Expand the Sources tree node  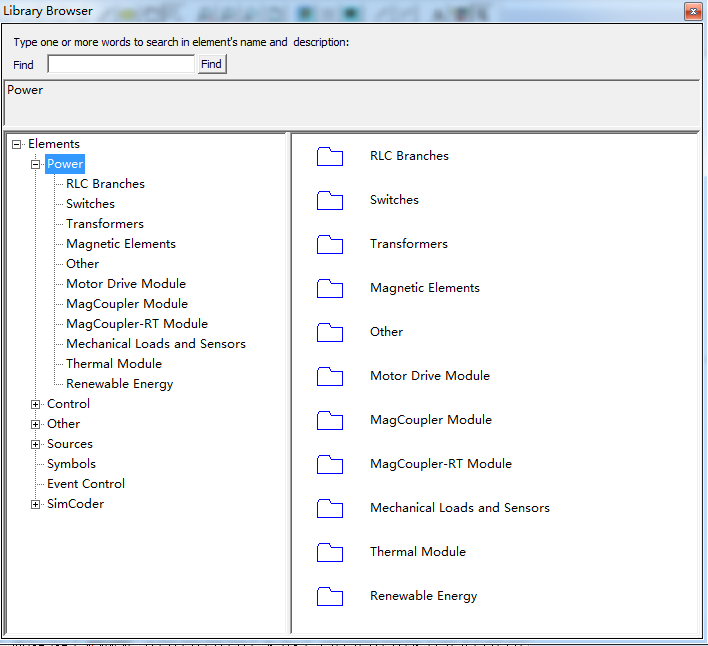pos(35,444)
